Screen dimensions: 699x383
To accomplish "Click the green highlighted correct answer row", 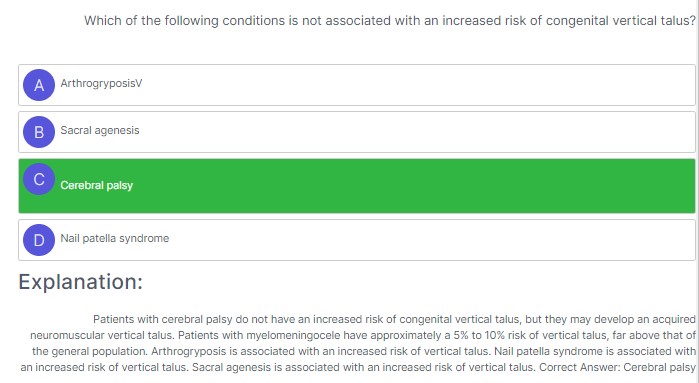I will pyautogui.click(x=357, y=186).
